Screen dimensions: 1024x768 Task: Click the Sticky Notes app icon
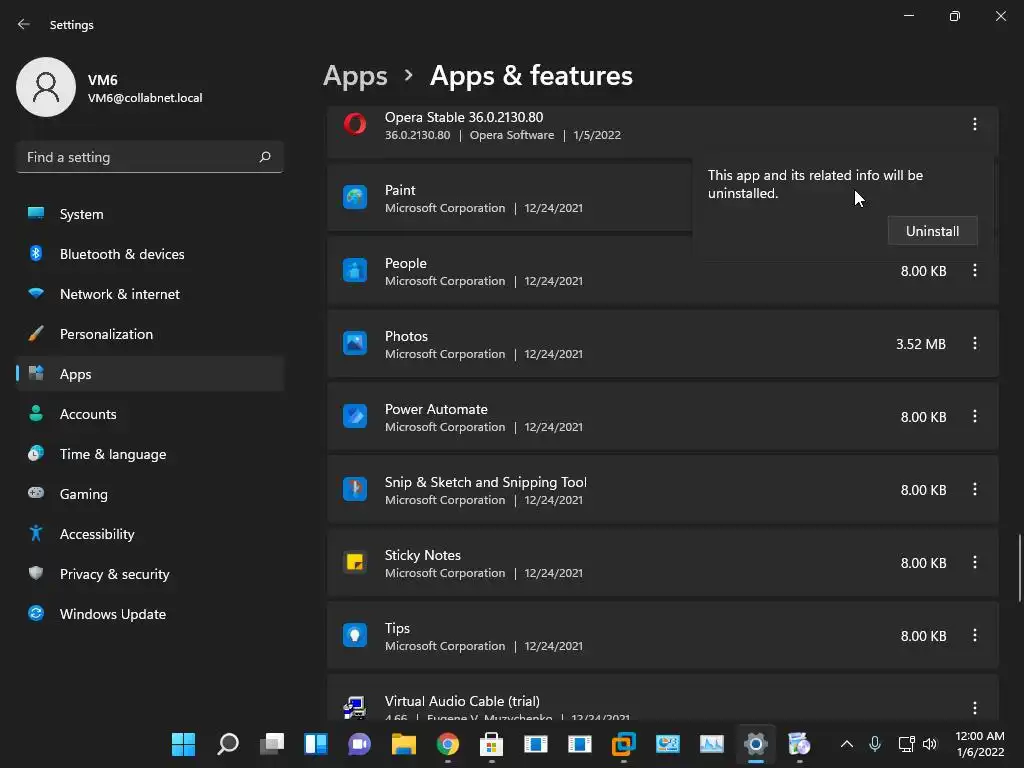coord(355,562)
